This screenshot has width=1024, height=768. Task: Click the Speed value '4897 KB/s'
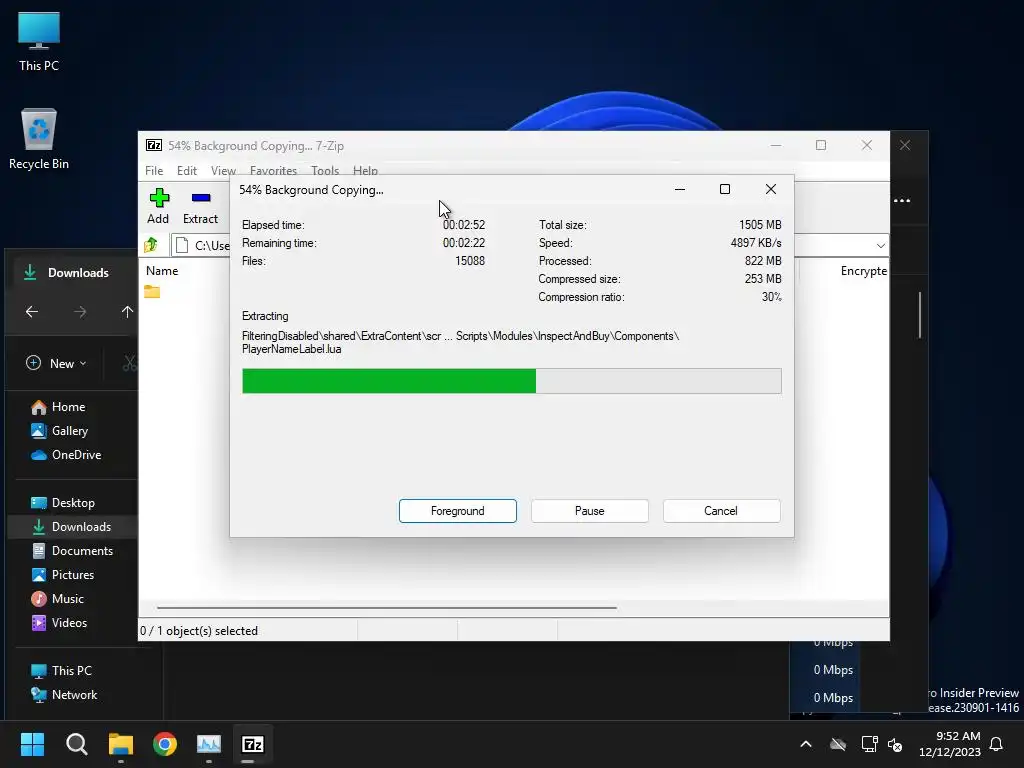pos(756,243)
